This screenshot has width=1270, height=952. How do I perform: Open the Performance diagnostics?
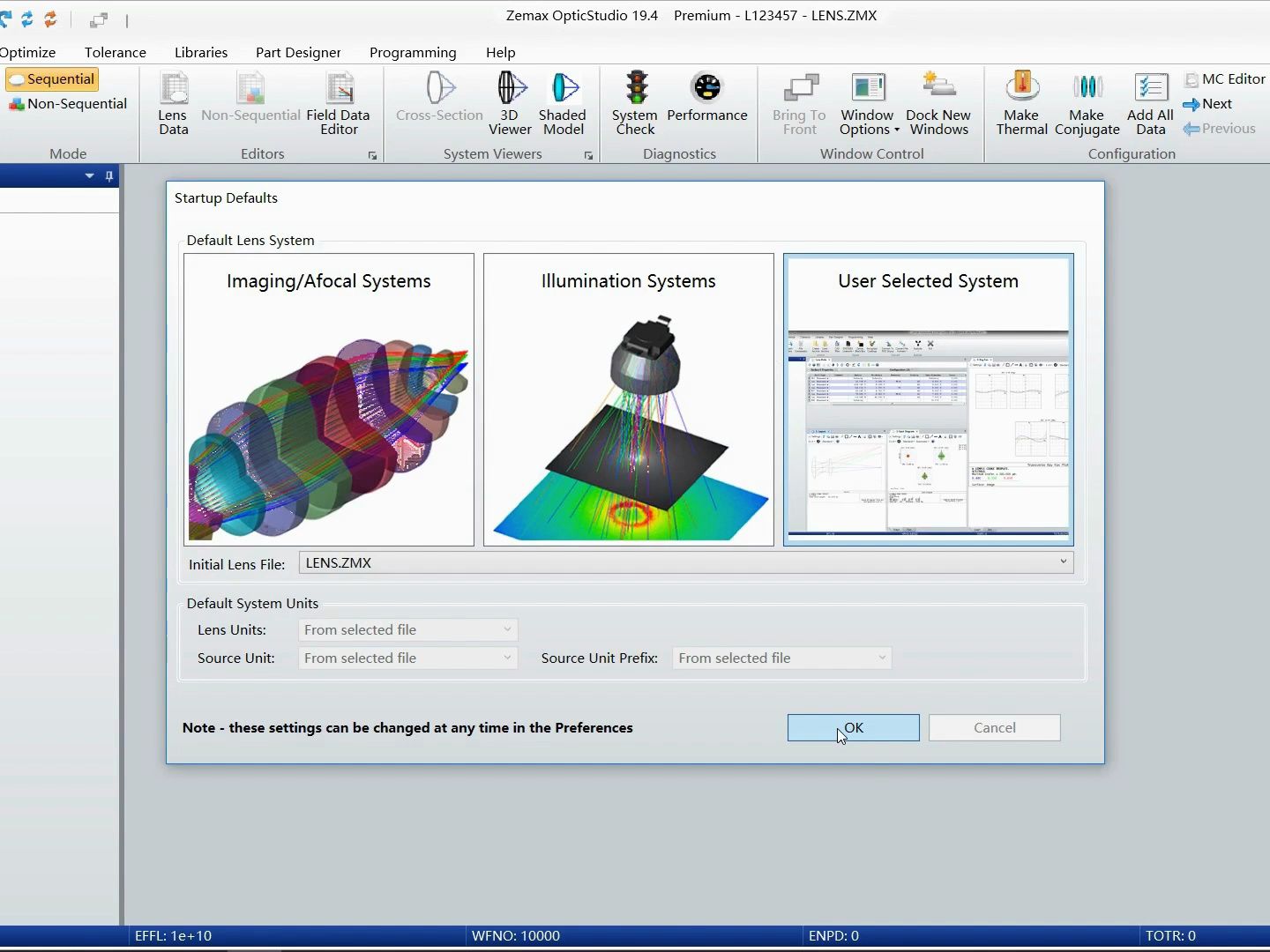[707, 98]
